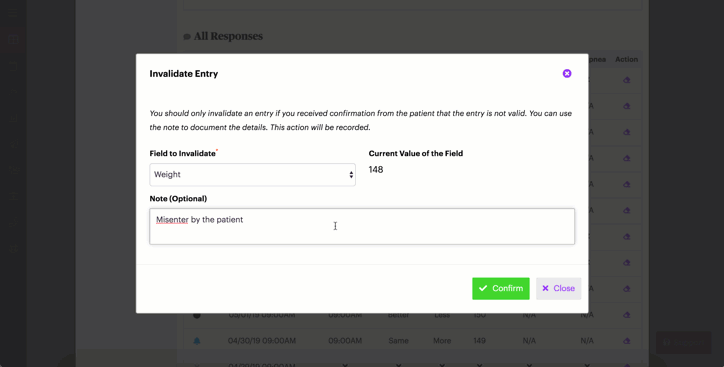Image resolution: width=724 pixels, height=367 pixels.
Task: Click the 04/30/19 09:00AM date cell
Action: click(261, 341)
